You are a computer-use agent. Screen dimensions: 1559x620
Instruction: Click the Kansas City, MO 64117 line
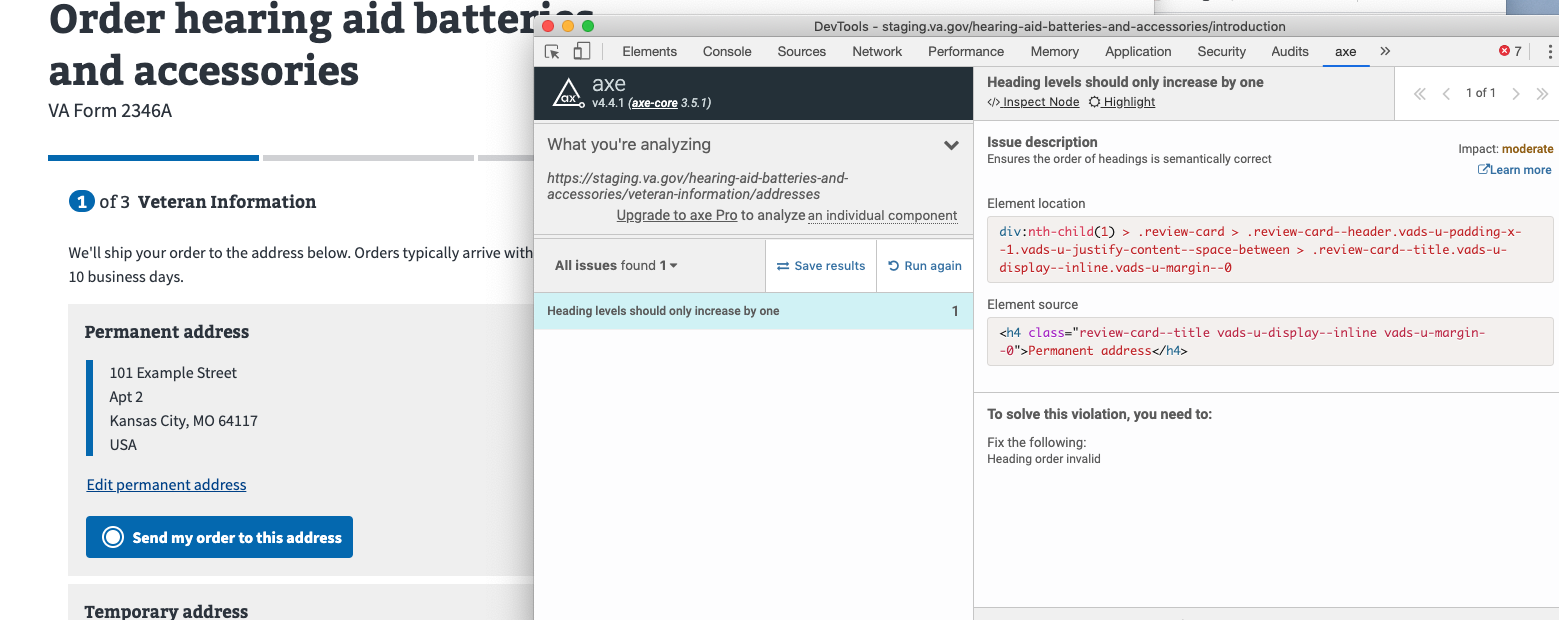click(x=184, y=421)
